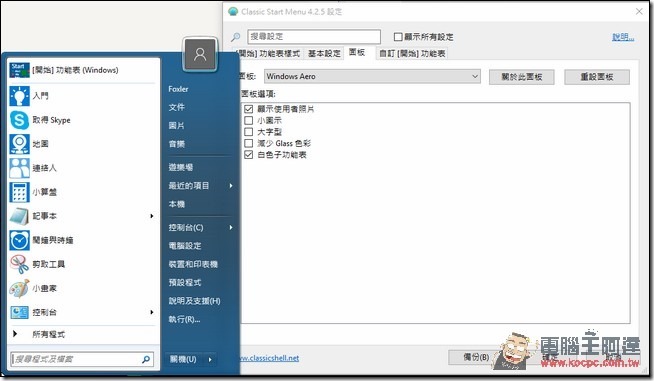Open the 小畫家 paint icon

[19, 288]
